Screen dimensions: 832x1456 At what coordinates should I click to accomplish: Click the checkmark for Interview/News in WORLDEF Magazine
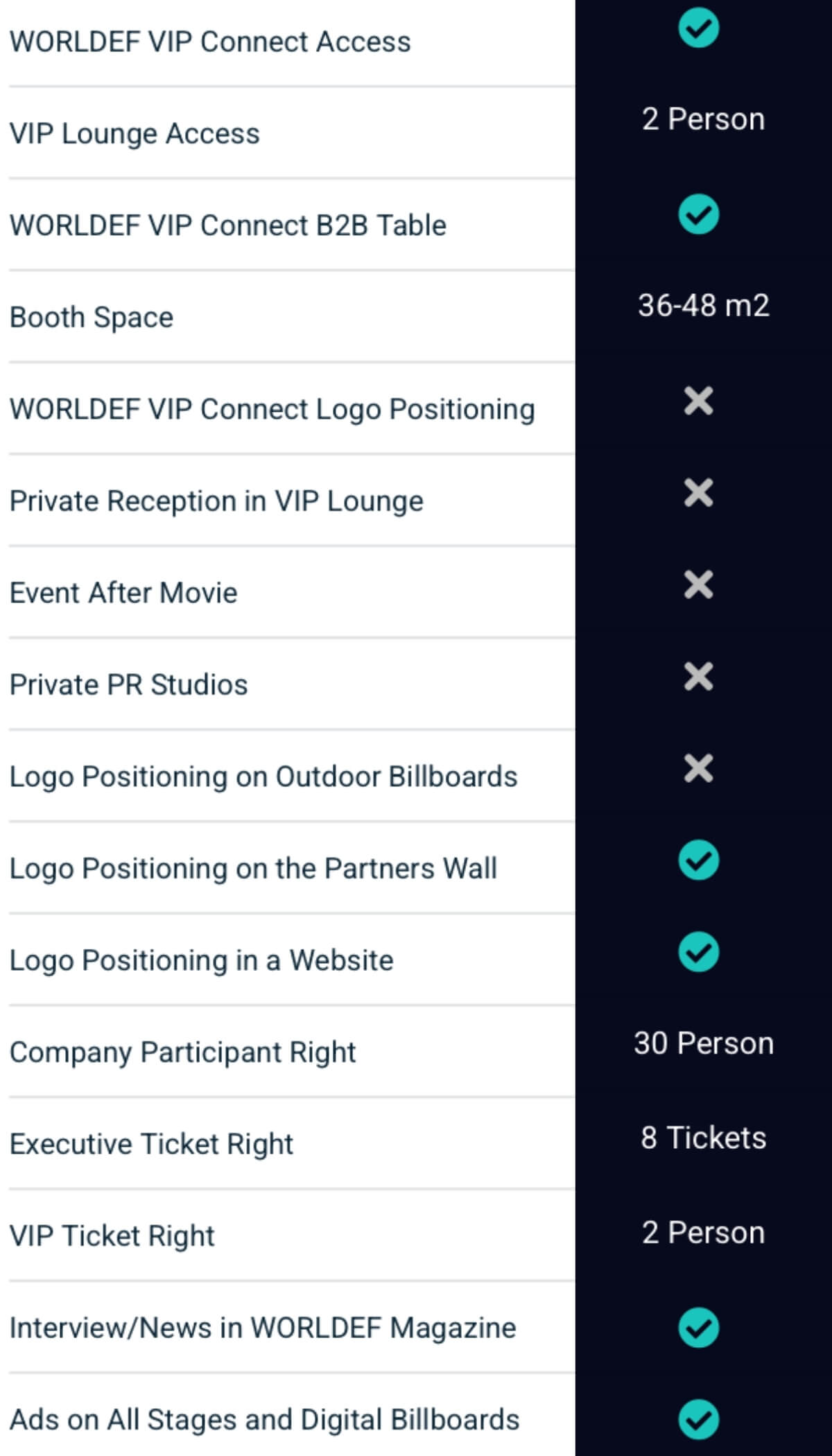coord(698,1328)
